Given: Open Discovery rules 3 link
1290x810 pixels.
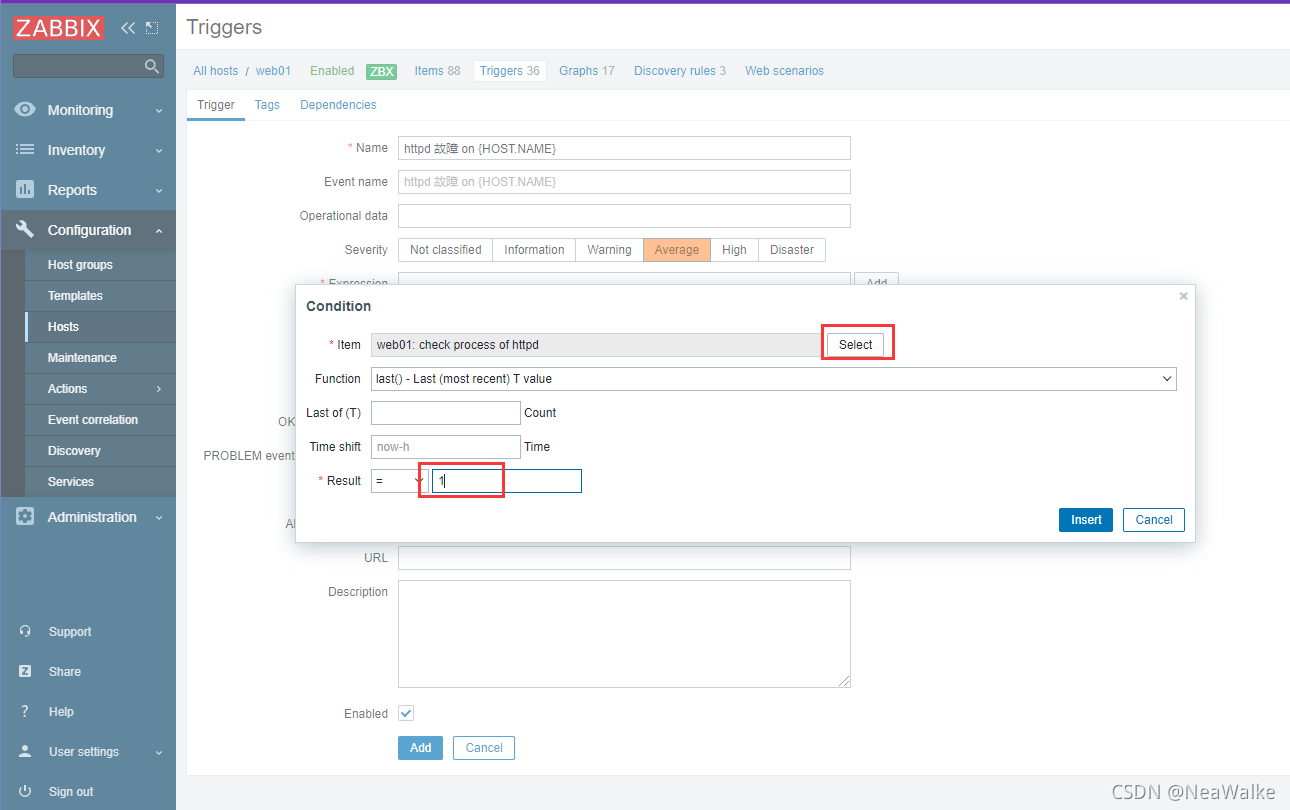Looking at the screenshot, I should [x=680, y=71].
